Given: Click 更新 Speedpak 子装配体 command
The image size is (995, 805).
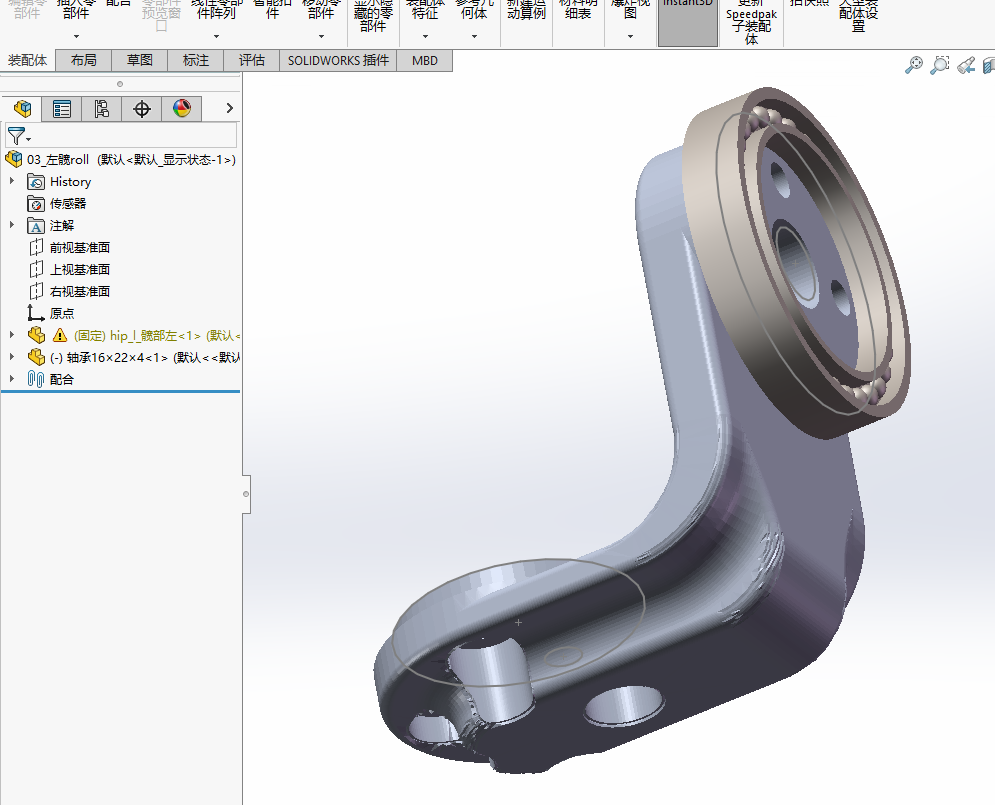Looking at the screenshot, I should 751,22.
